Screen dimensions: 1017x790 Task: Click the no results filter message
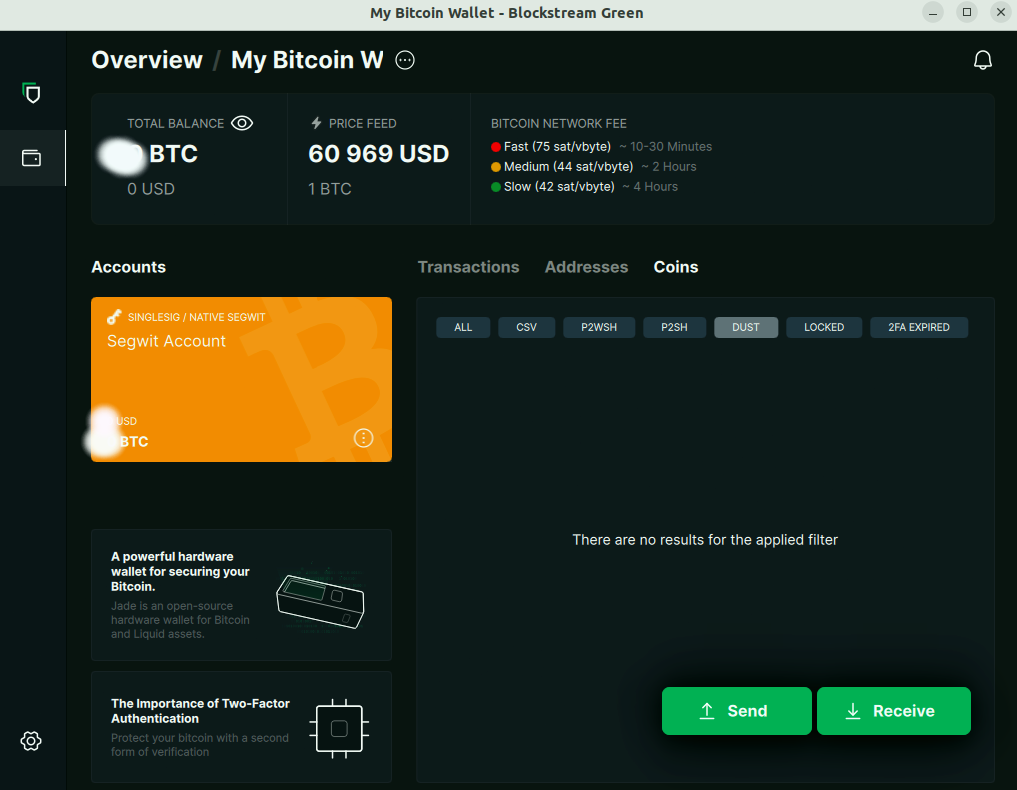[705, 540]
